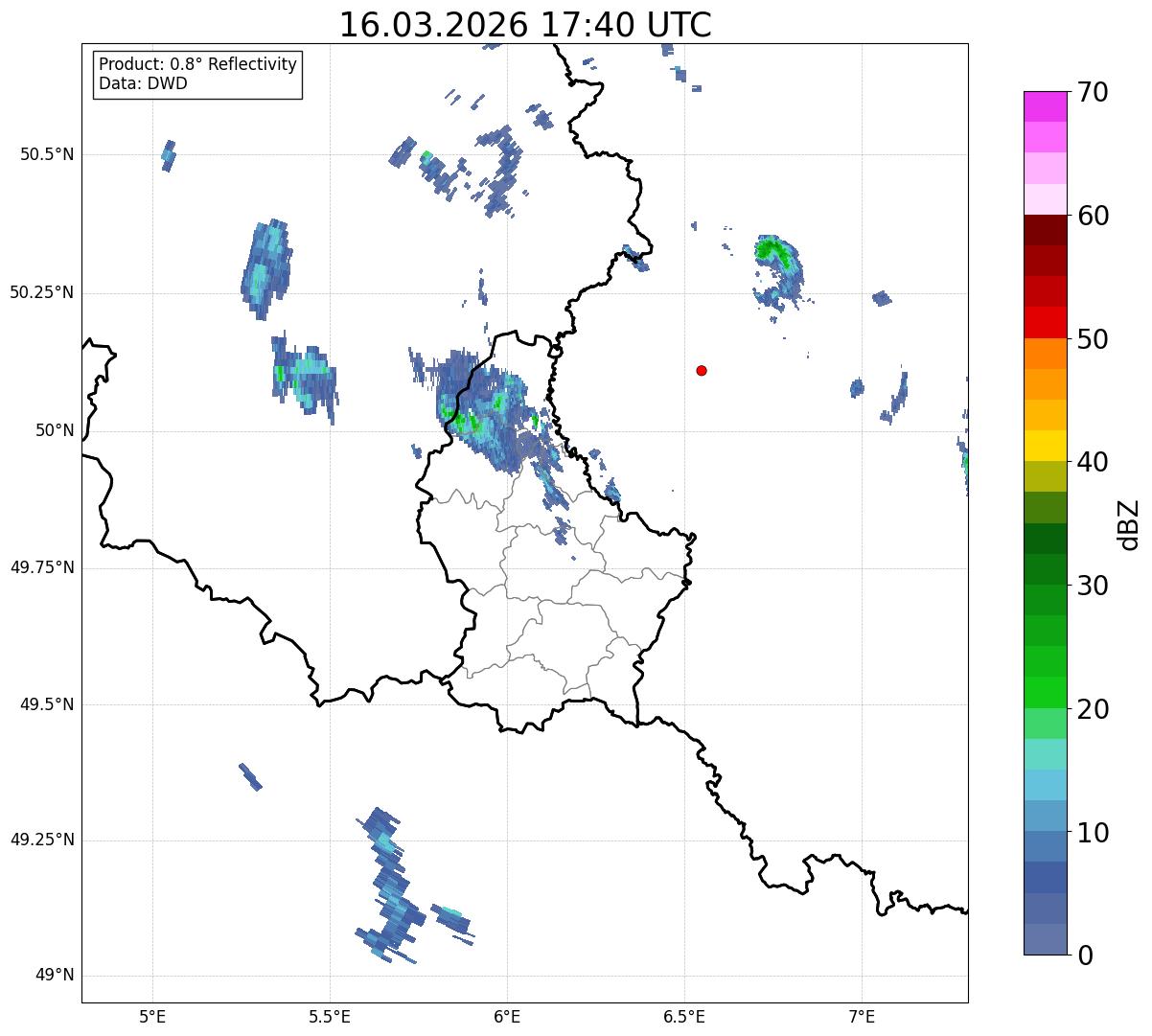Click the 6.5°E longitude label
Viewport: 1152px width, 1036px height.
tap(684, 1016)
